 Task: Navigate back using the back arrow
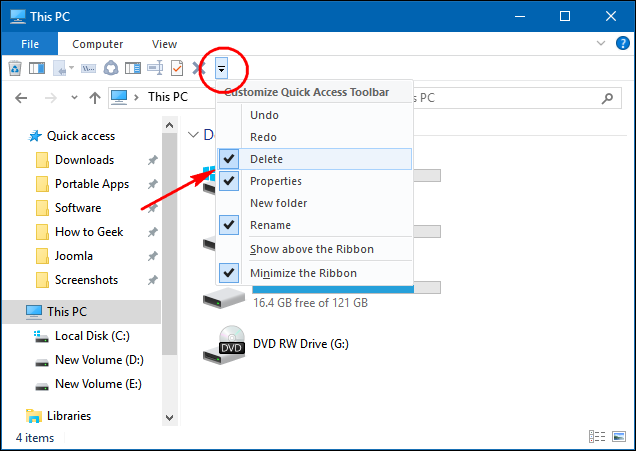point(21,97)
